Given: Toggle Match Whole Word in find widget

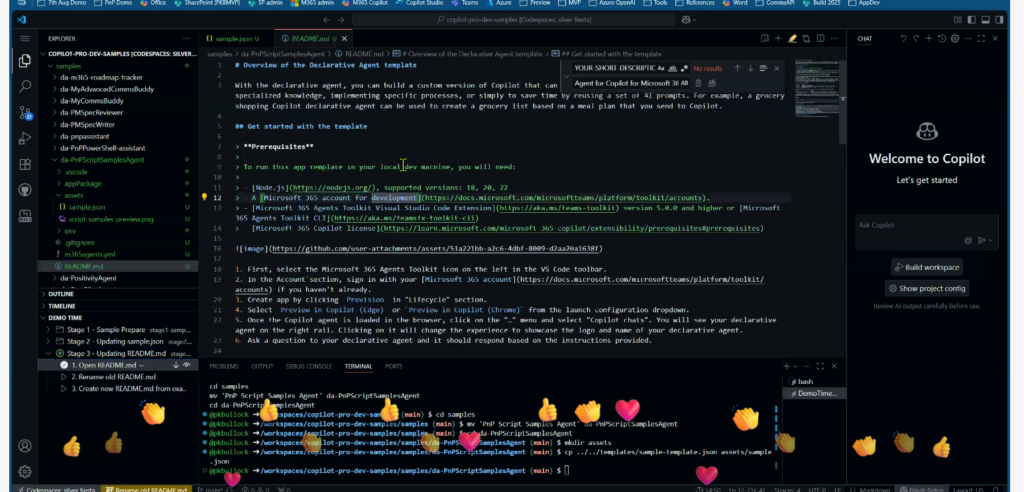Looking at the screenshot, I should click(673, 68).
